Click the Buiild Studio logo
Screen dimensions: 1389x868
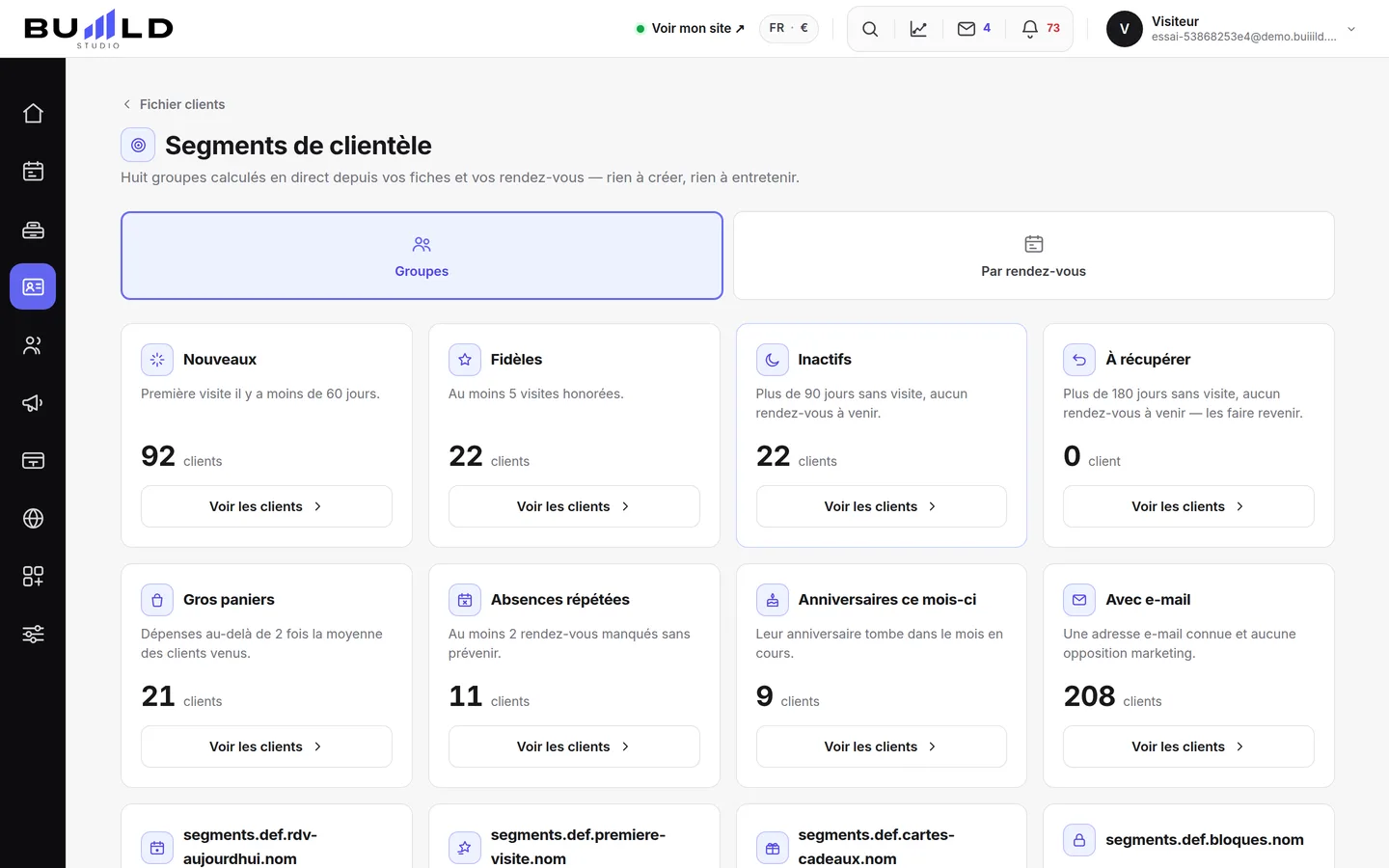pos(98,29)
